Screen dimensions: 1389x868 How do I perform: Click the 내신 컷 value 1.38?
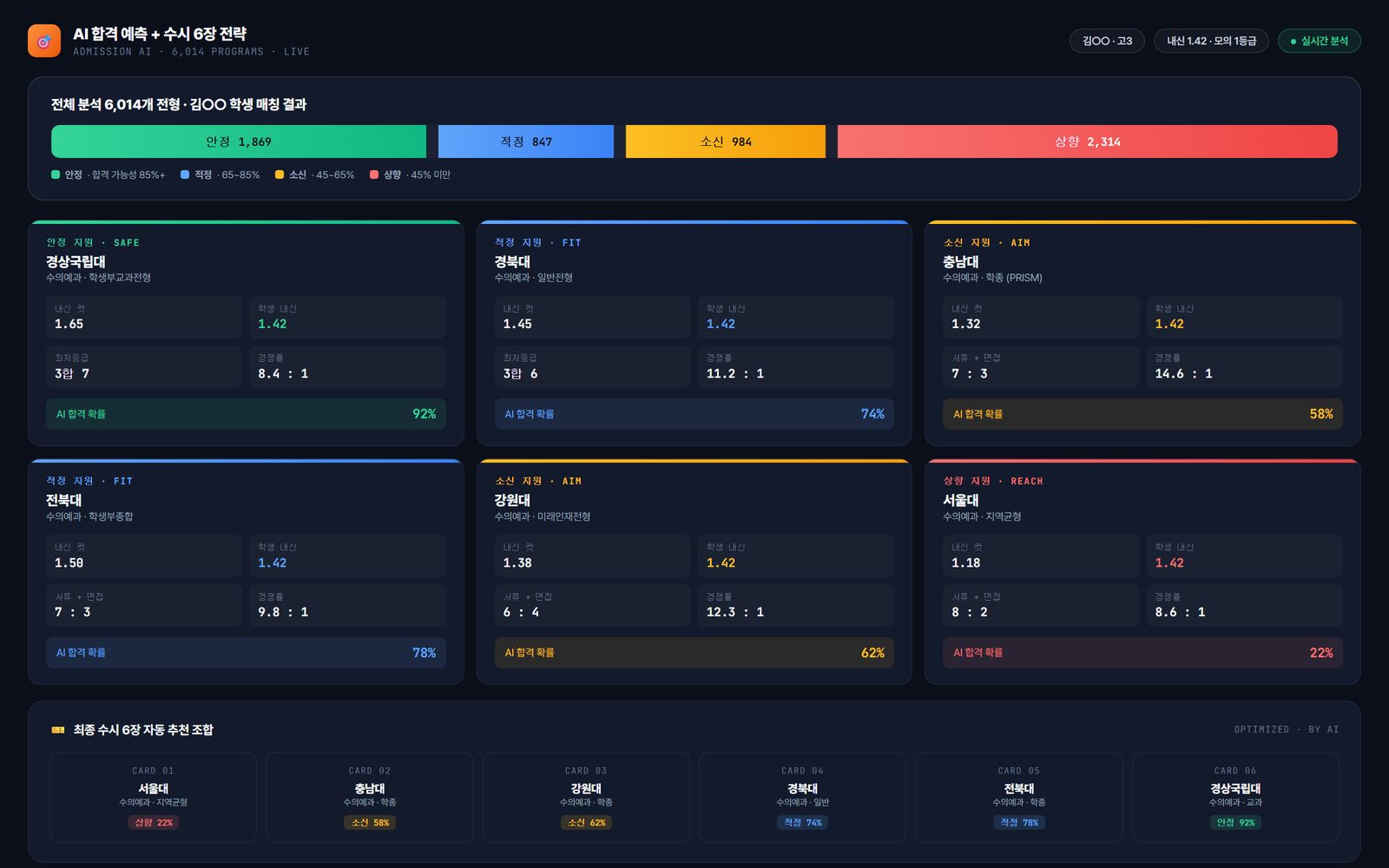[517, 562]
